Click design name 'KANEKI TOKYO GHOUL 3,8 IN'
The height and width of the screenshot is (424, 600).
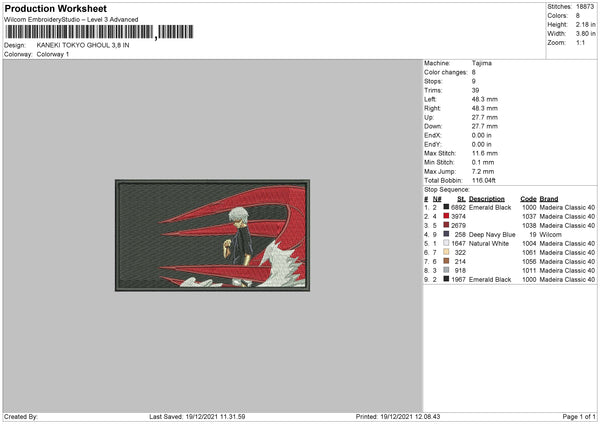[83, 45]
